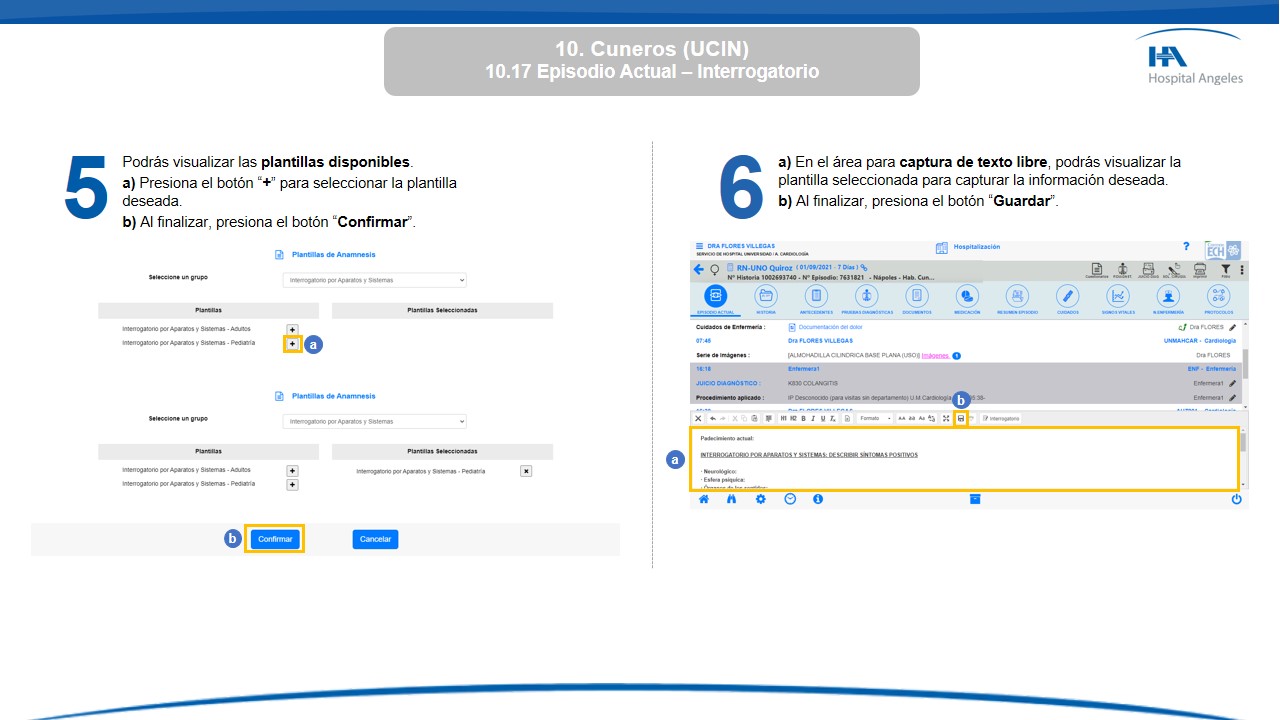
Task: Remove selected Pediatría template with x button
Action: (526, 471)
